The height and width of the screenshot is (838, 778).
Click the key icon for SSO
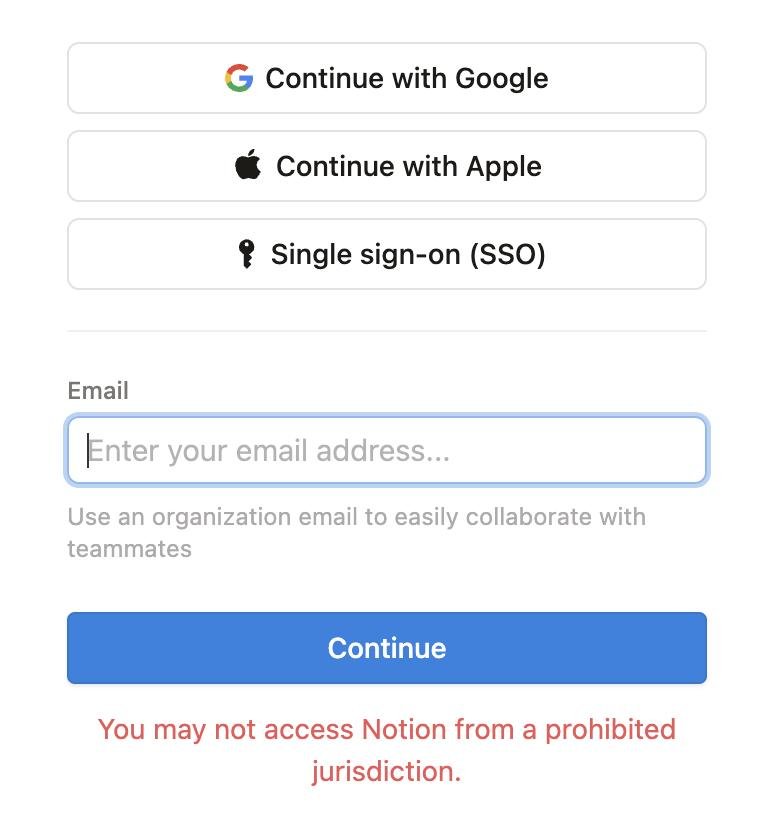pos(246,254)
